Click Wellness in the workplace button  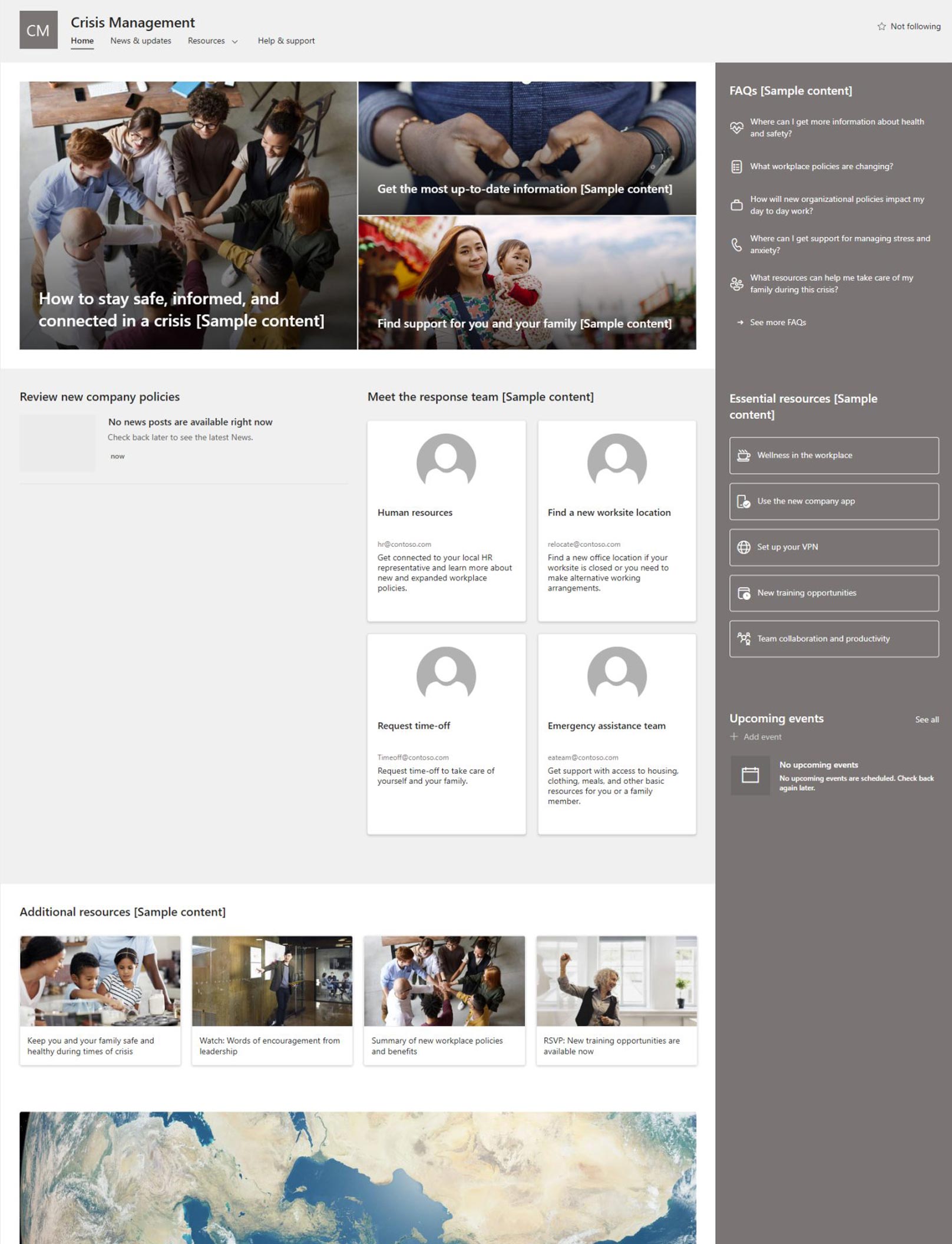(834, 455)
